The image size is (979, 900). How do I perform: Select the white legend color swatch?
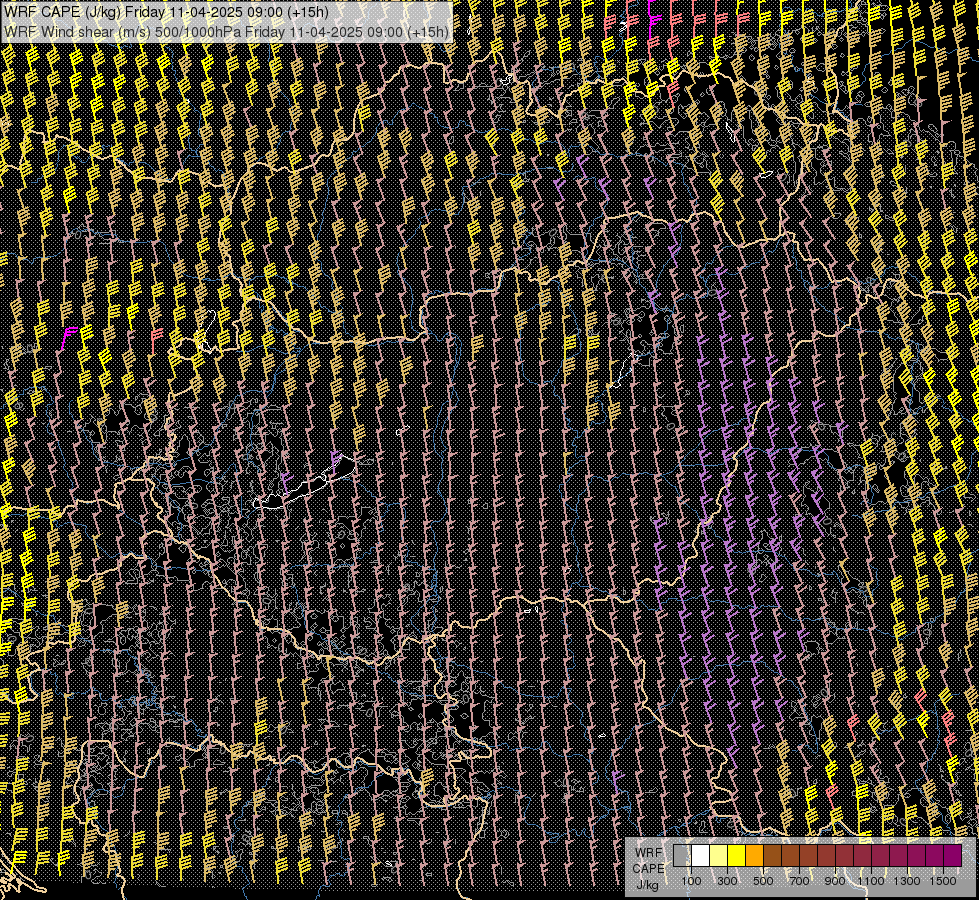701,855
